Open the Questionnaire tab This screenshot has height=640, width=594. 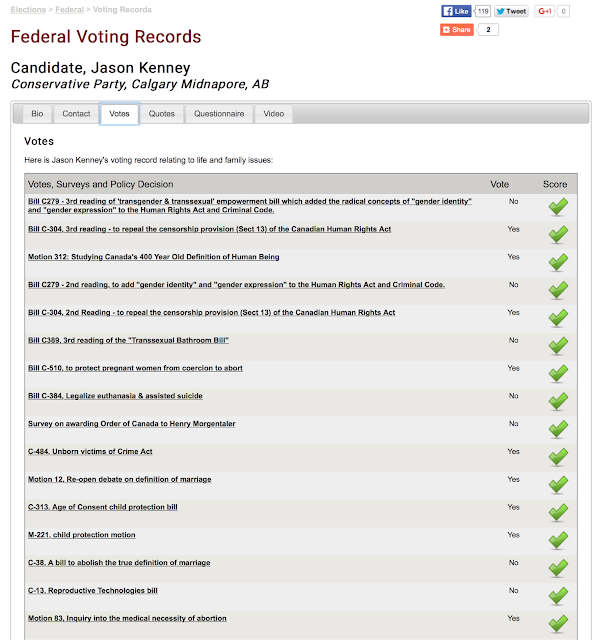219,114
